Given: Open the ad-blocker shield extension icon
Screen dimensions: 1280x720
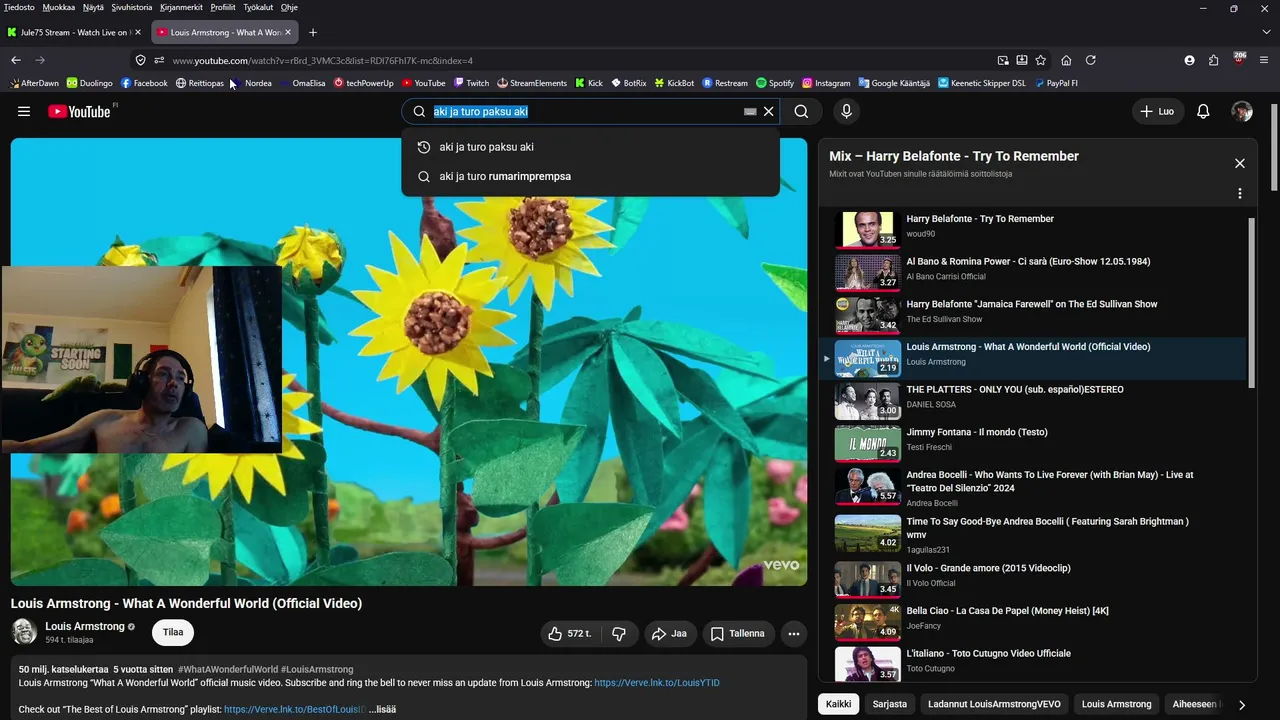Looking at the screenshot, I should pos(1239,59).
